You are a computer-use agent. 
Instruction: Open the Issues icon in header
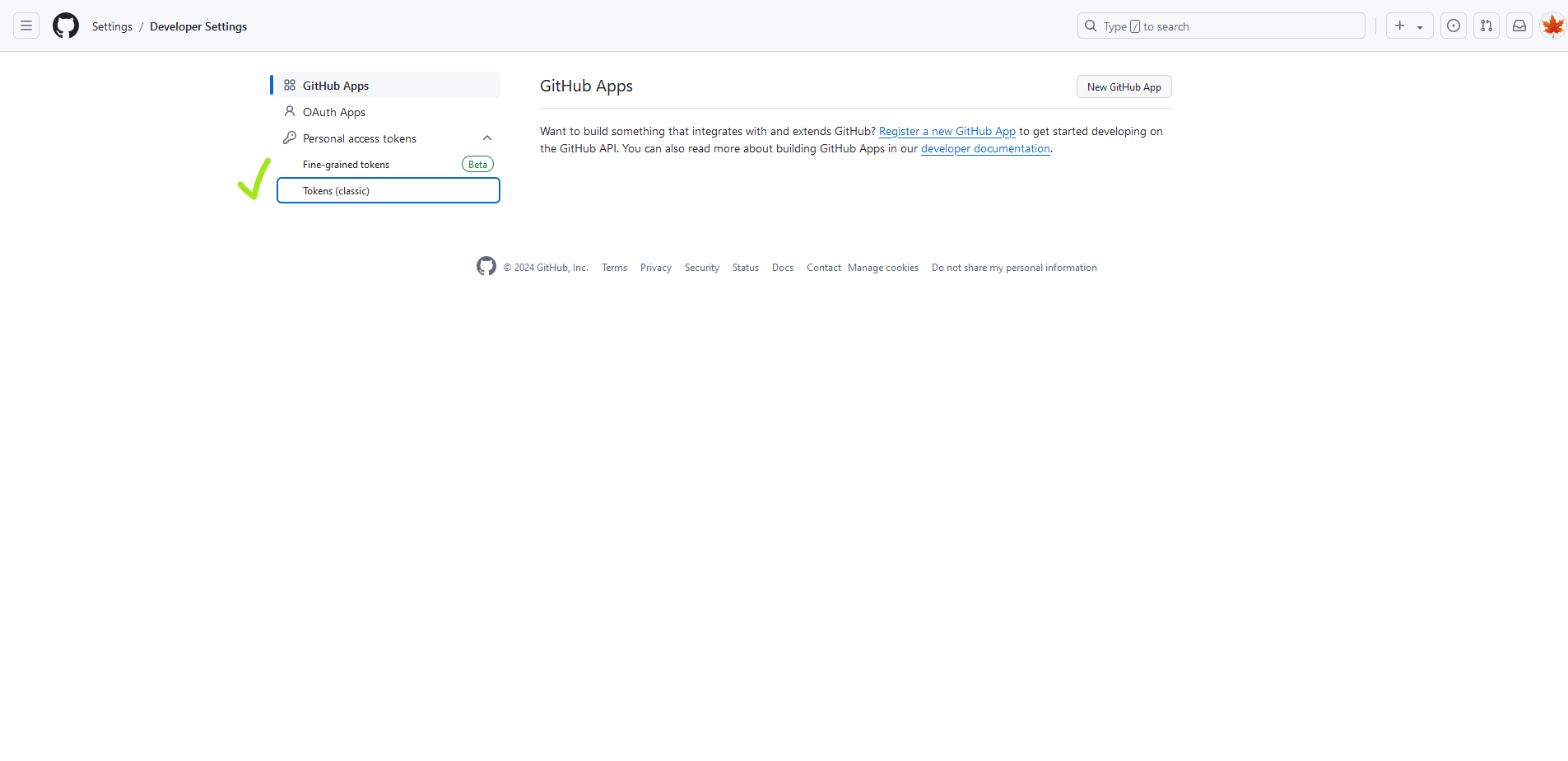point(1454,26)
